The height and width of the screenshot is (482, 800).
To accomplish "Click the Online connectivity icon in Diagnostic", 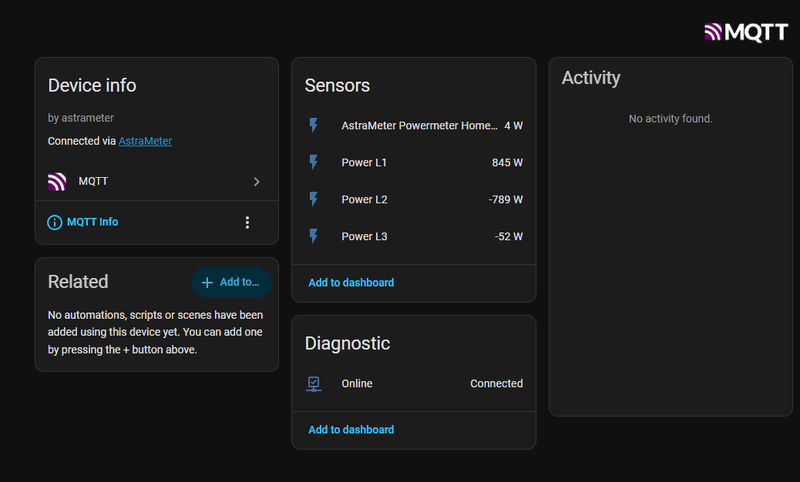I will (x=314, y=384).
